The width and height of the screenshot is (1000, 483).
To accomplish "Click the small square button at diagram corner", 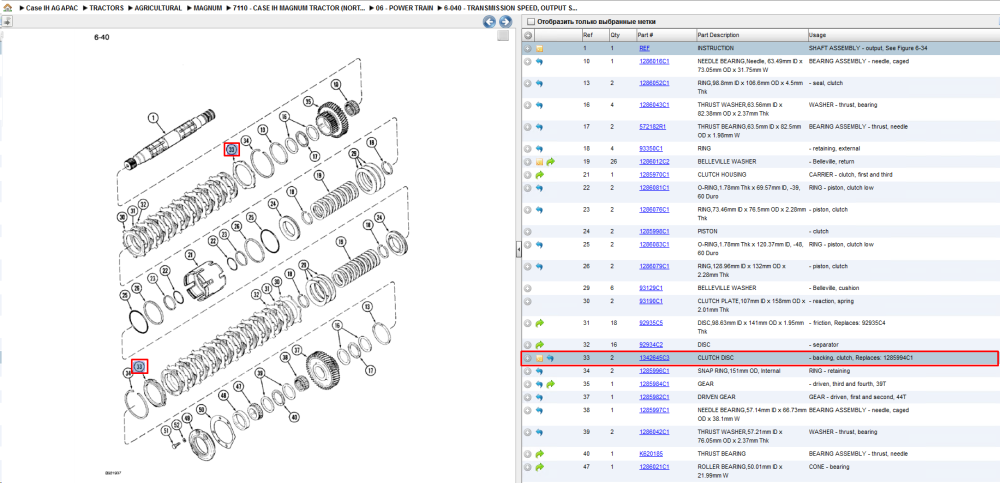I will point(503,36).
